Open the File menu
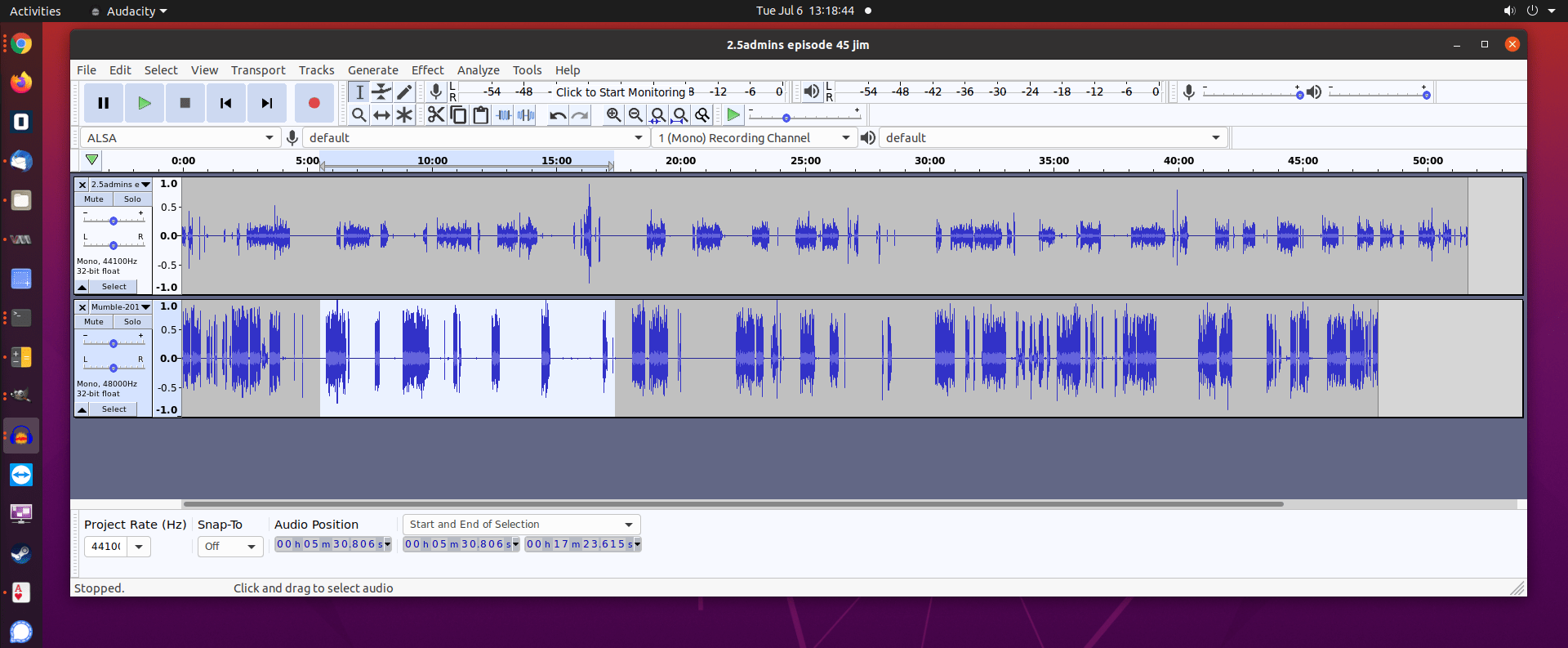This screenshot has width=1568, height=648. click(87, 70)
